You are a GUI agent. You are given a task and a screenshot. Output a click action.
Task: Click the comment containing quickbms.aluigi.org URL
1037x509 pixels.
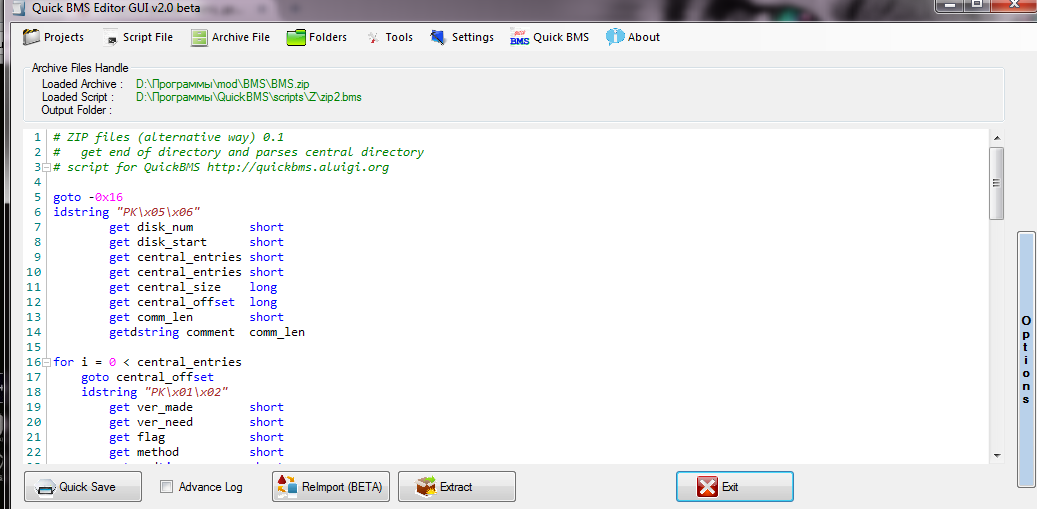coord(221,167)
